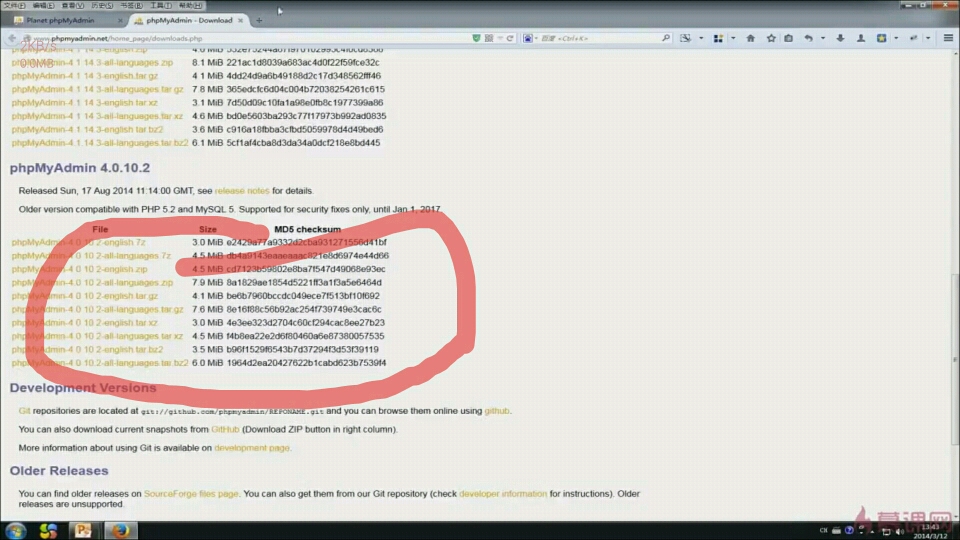
Task: Bookmark this page with the star icon
Action: 771,38
